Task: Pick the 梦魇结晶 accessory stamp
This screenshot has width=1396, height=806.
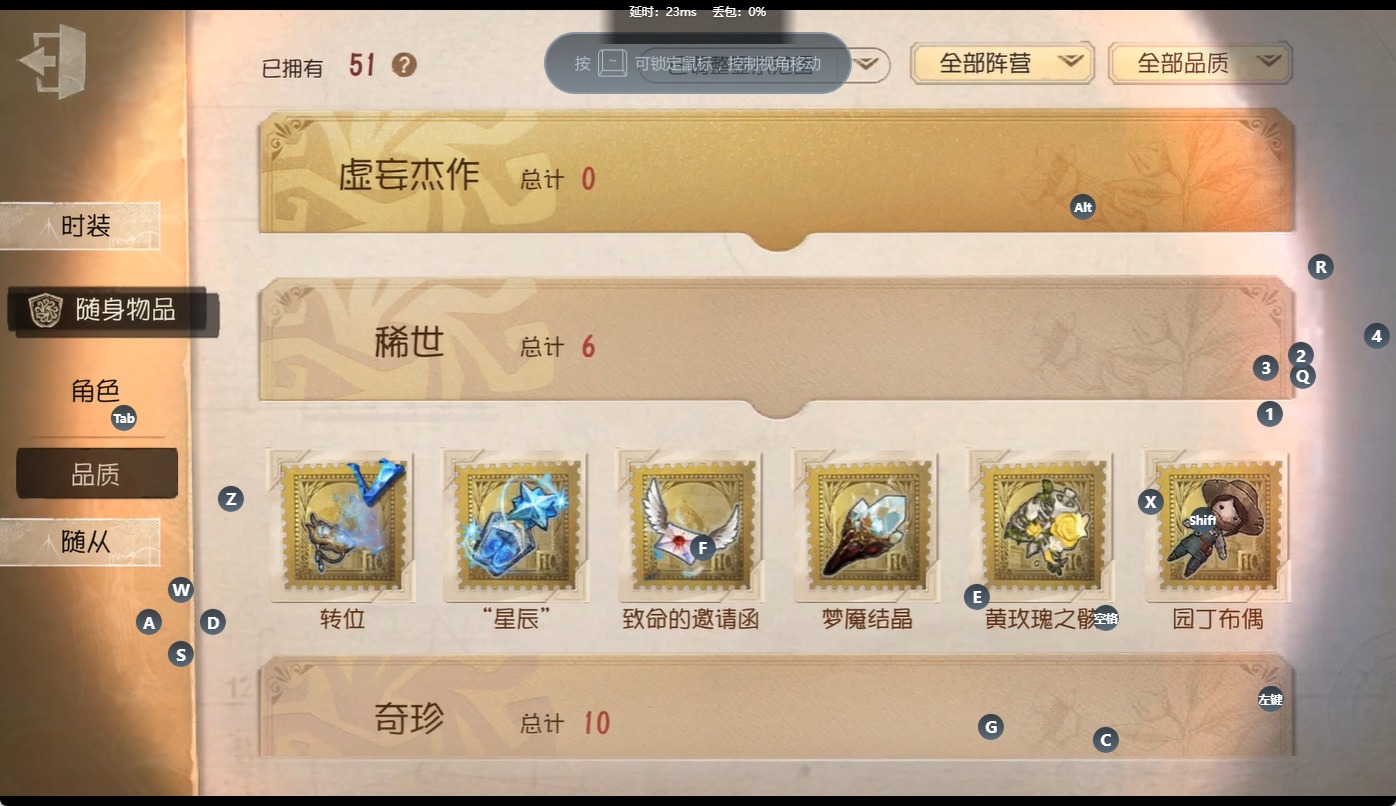Action: click(866, 525)
